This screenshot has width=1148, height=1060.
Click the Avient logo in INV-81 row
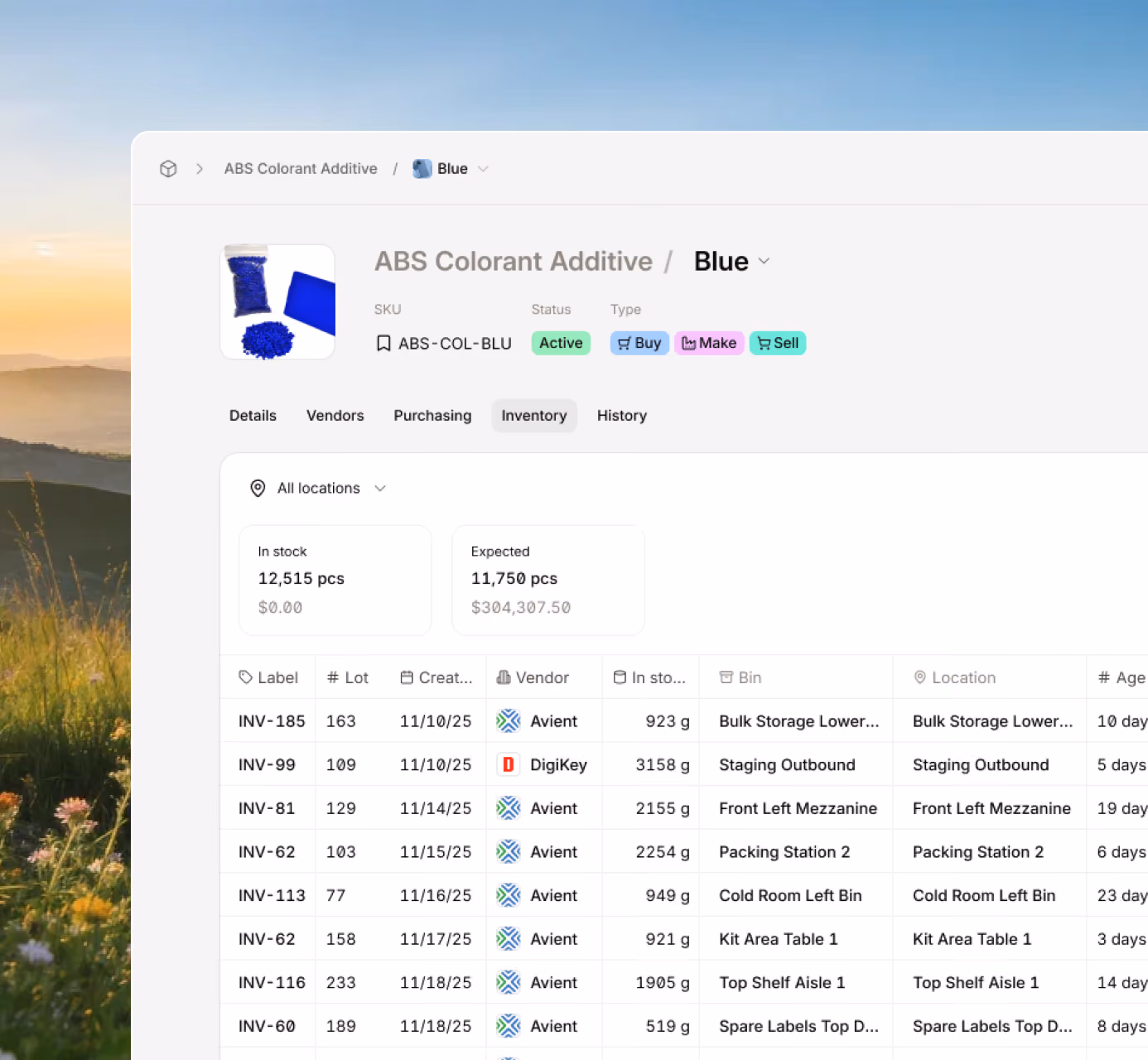point(509,808)
